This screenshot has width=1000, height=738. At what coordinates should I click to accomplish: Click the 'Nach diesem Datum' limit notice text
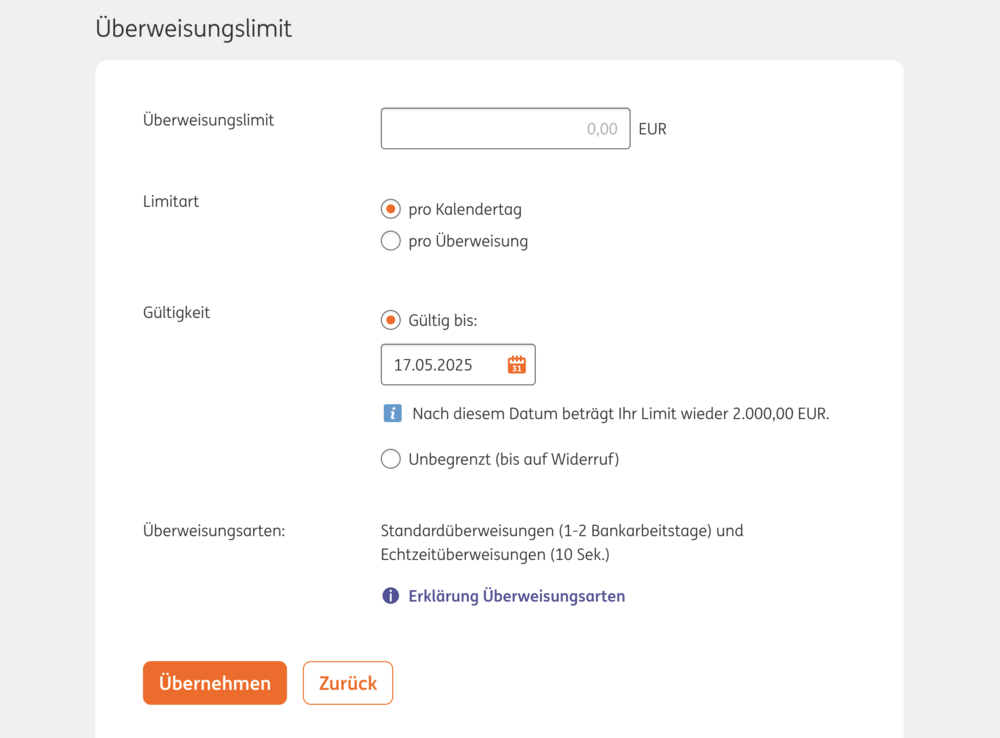pyautogui.click(x=620, y=413)
